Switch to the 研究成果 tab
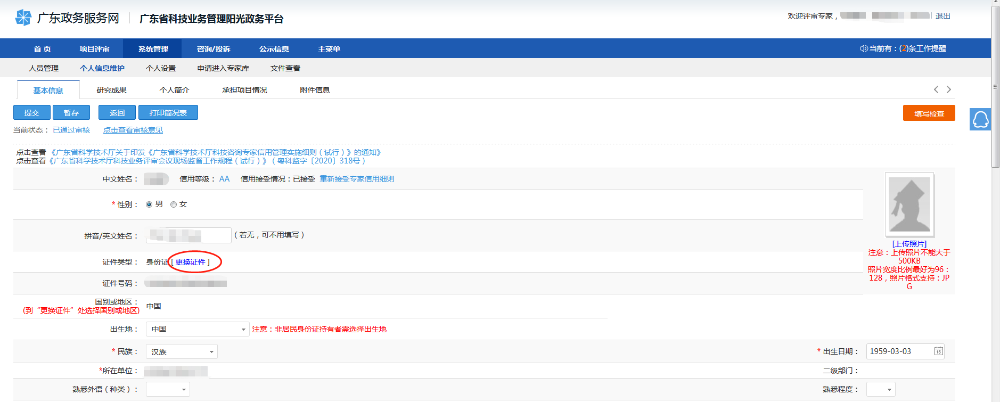This screenshot has height=402, width=1000. [x=112, y=90]
